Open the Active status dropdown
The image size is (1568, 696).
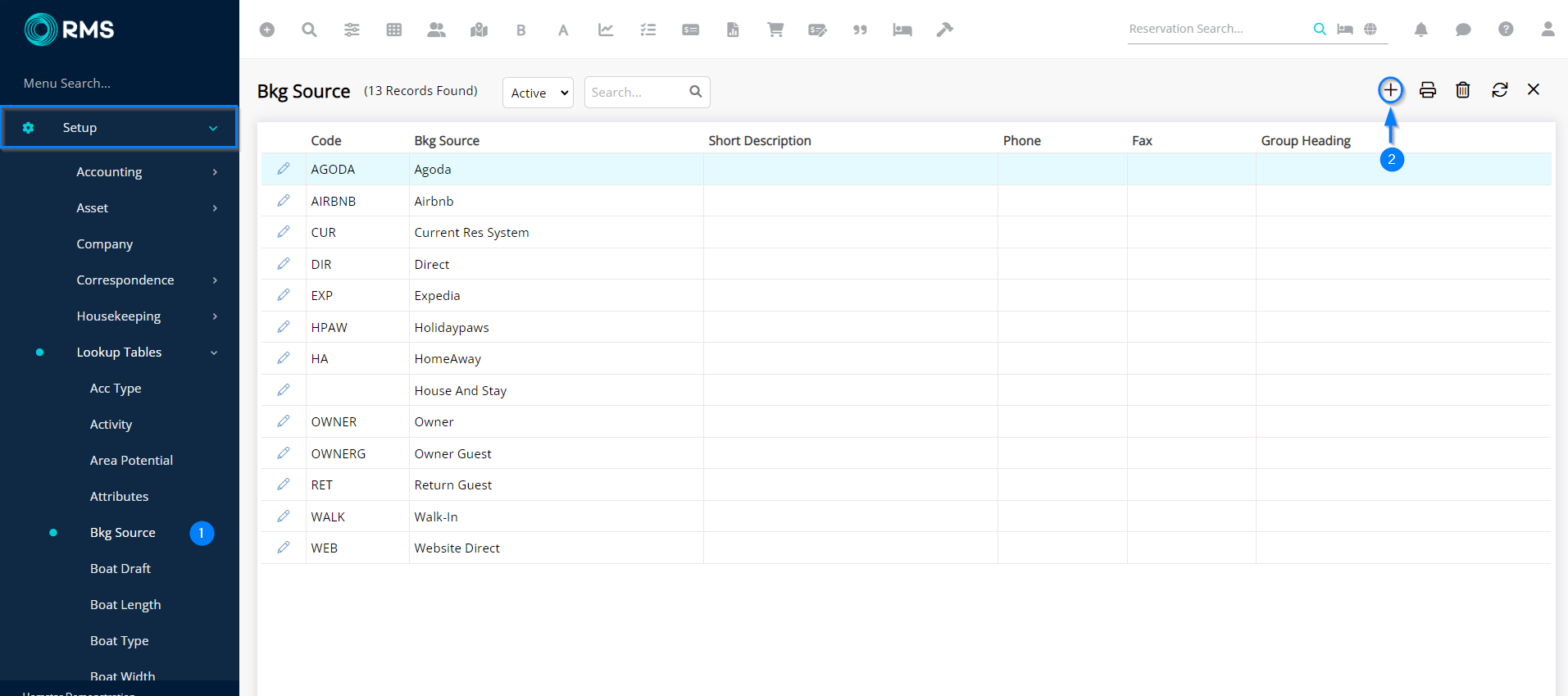pos(538,93)
